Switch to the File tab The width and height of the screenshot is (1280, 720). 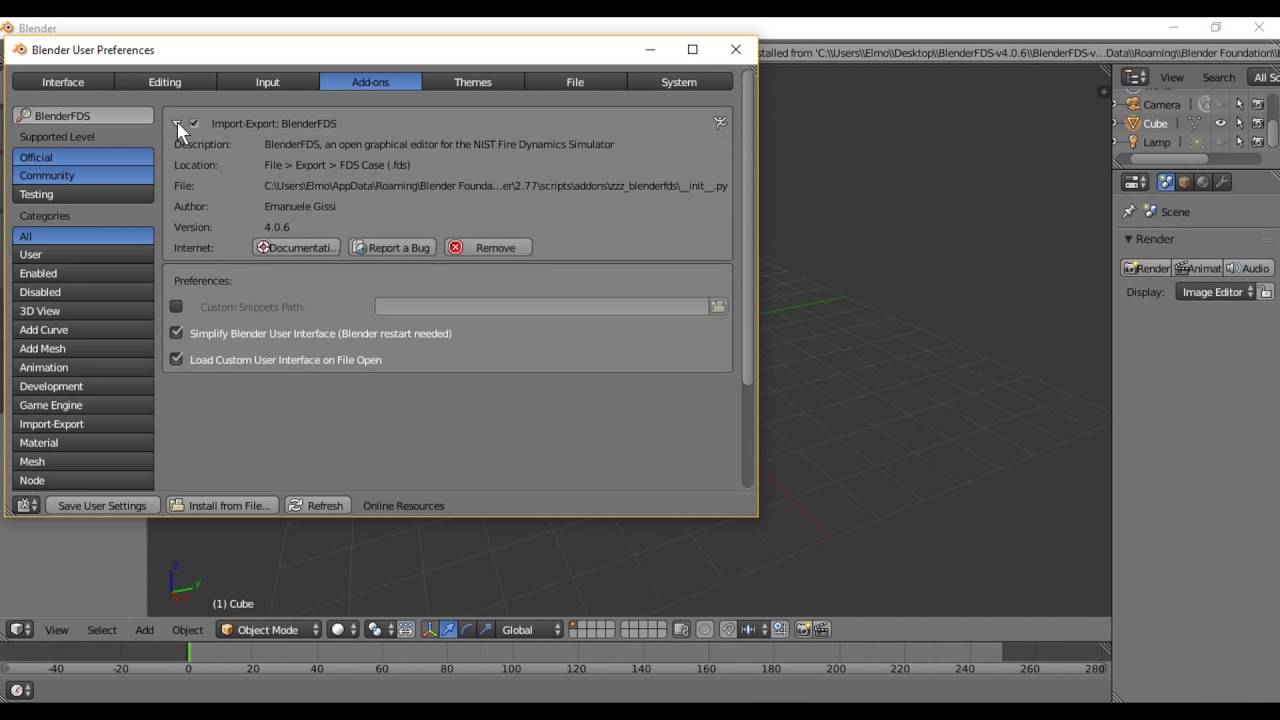click(x=575, y=82)
